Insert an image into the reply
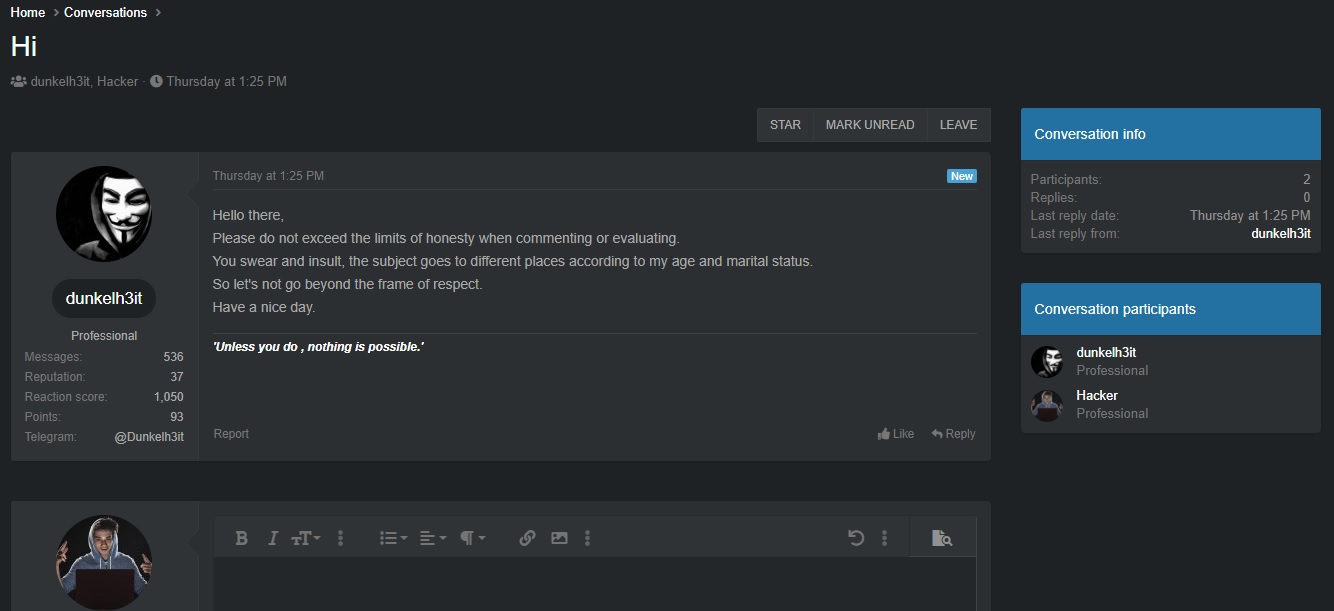Screen dimensions: 1334x611 tap(559, 538)
